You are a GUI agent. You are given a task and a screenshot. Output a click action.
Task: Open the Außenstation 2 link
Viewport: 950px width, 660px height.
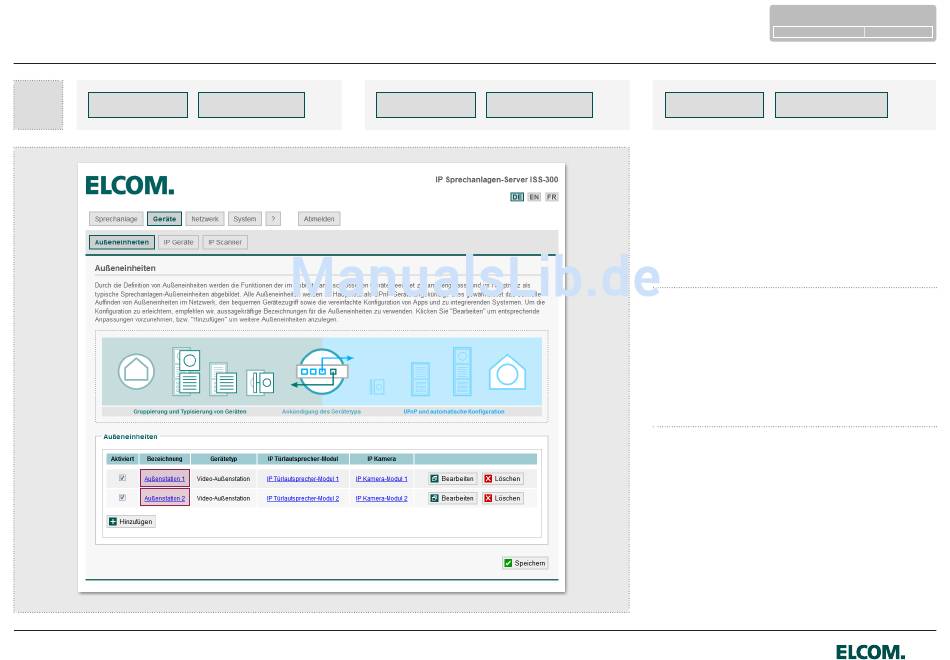tap(165, 498)
